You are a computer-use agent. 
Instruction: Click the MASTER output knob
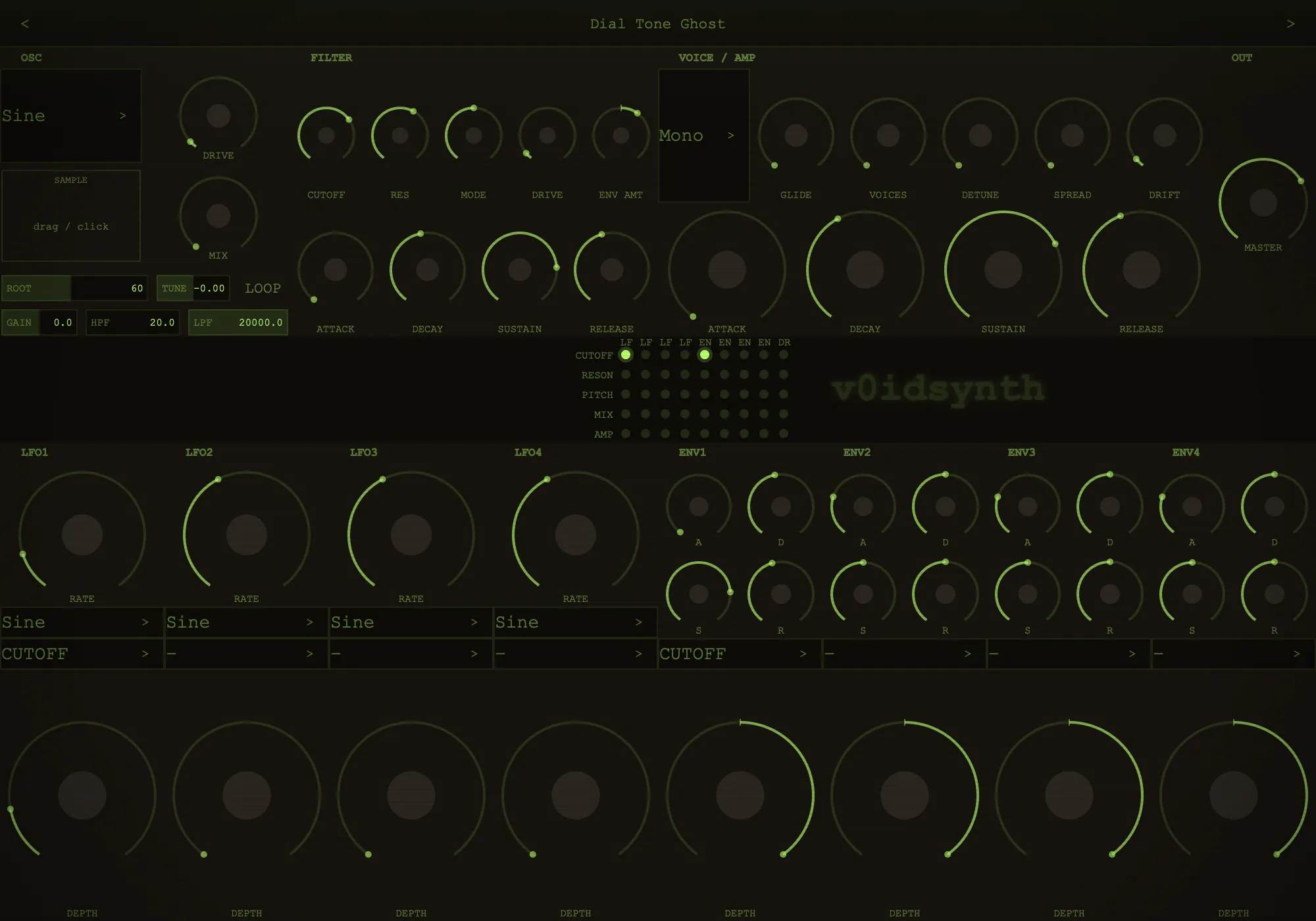point(1263,203)
